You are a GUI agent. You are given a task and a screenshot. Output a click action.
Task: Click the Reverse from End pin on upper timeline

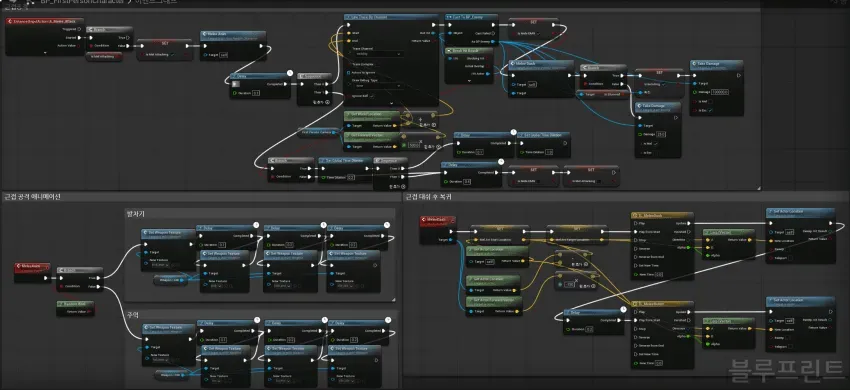tap(635, 257)
